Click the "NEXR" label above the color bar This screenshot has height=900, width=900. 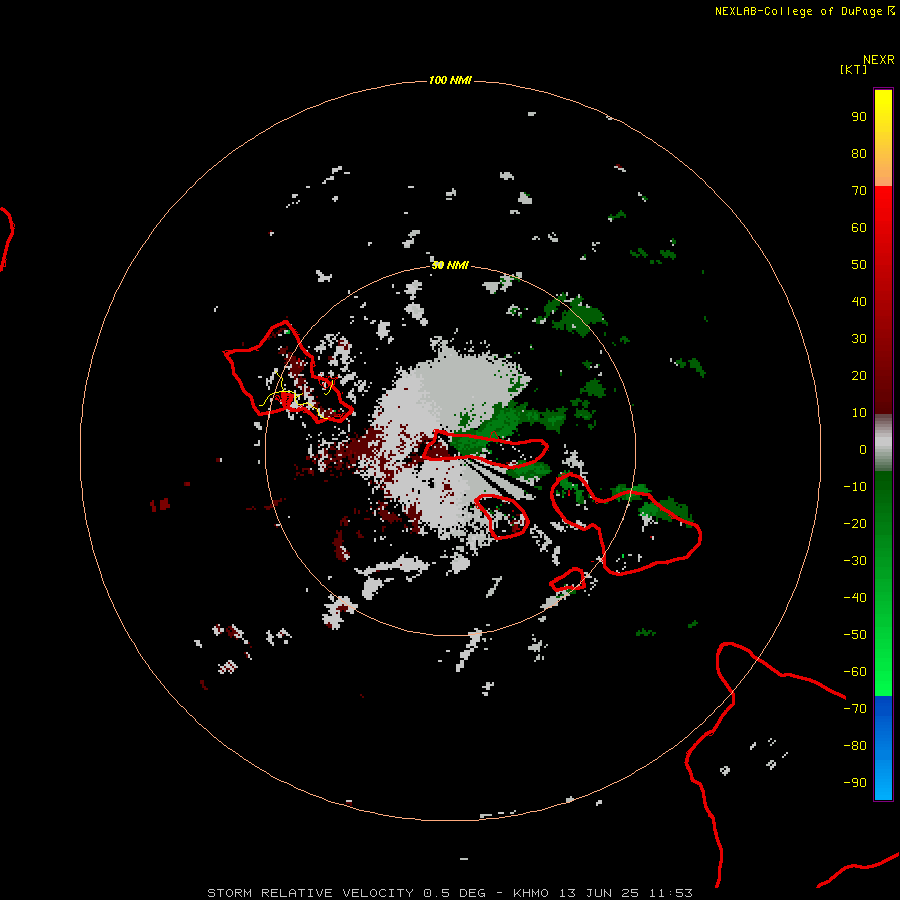point(879,60)
